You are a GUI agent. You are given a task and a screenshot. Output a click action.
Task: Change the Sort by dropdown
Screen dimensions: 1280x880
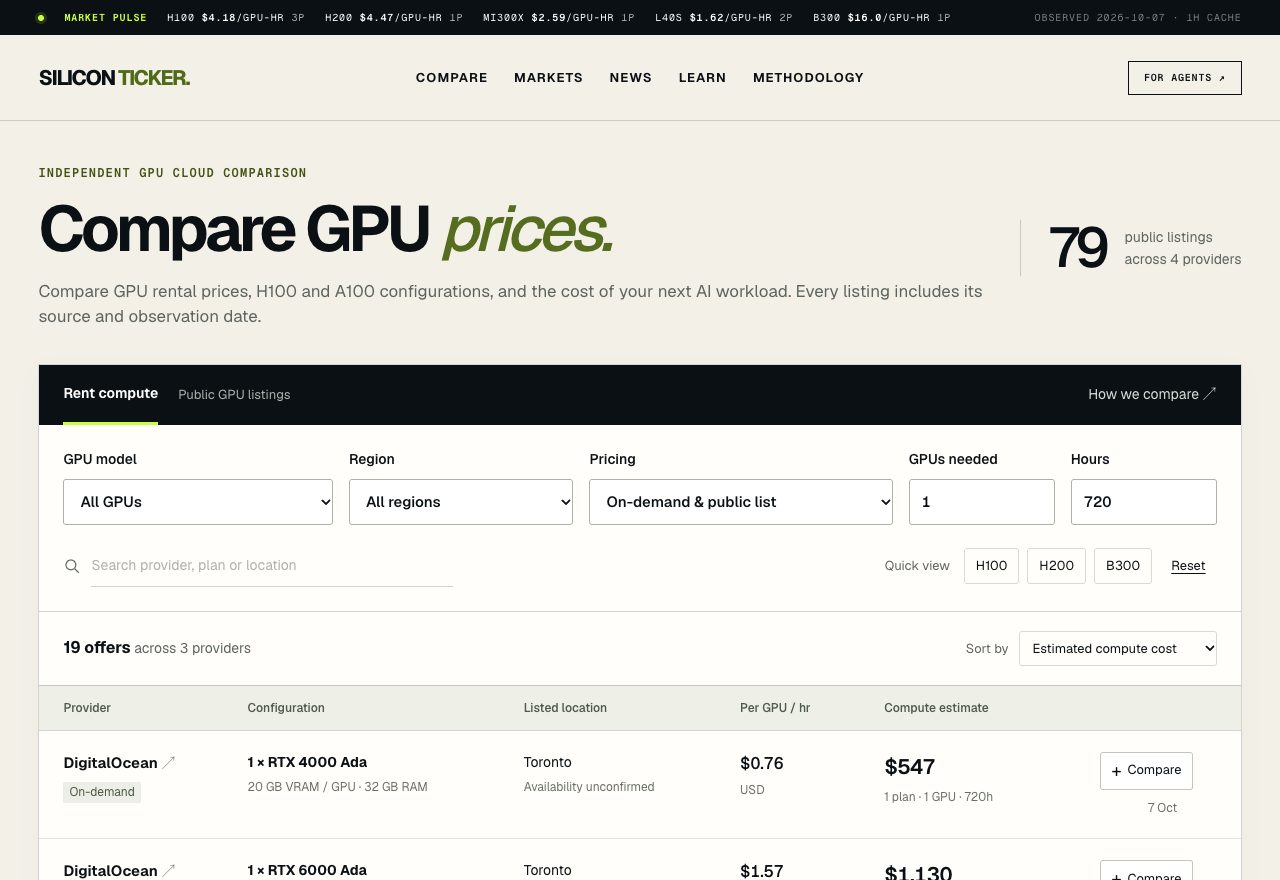[1118, 648]
